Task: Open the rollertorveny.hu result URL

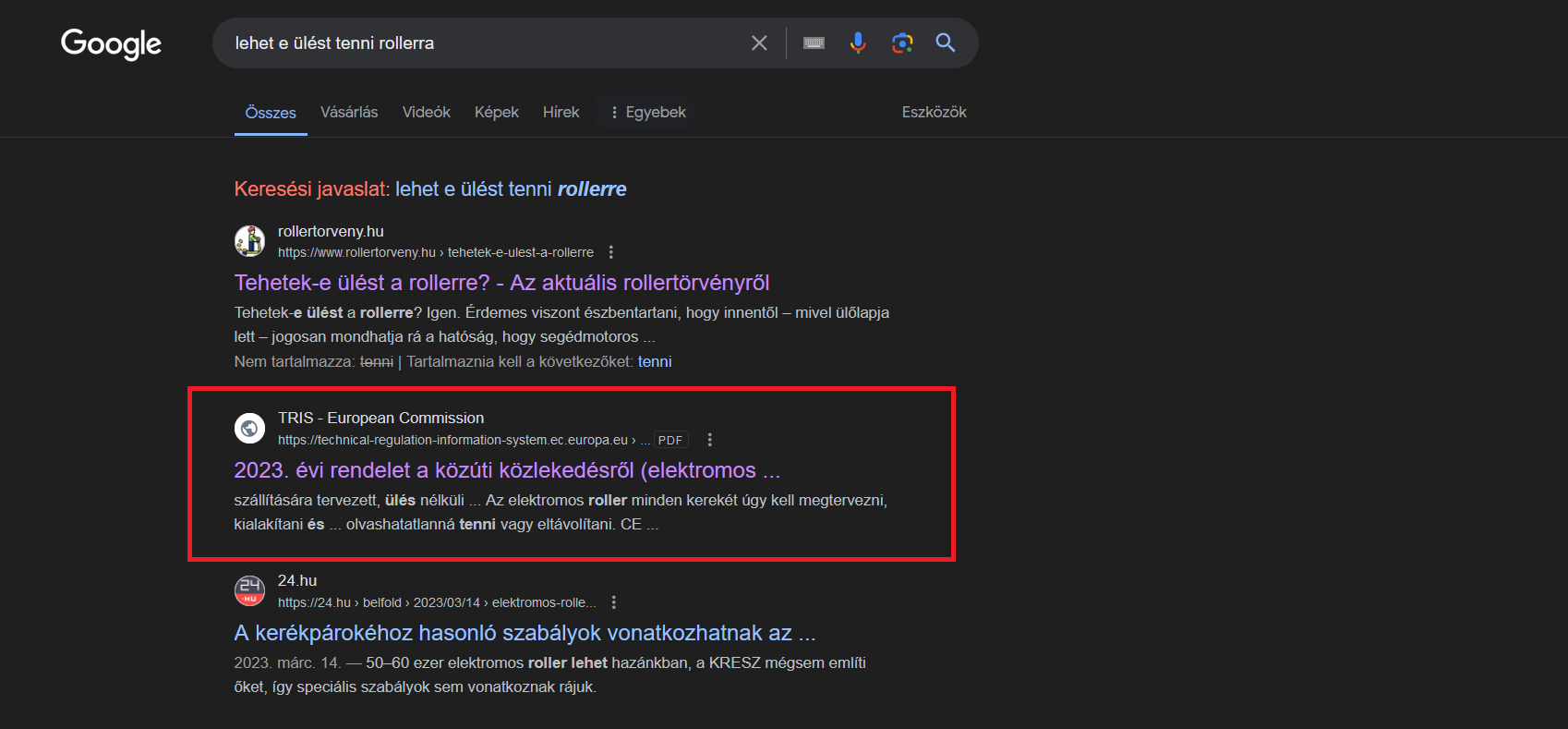Action: pos(436,252)
